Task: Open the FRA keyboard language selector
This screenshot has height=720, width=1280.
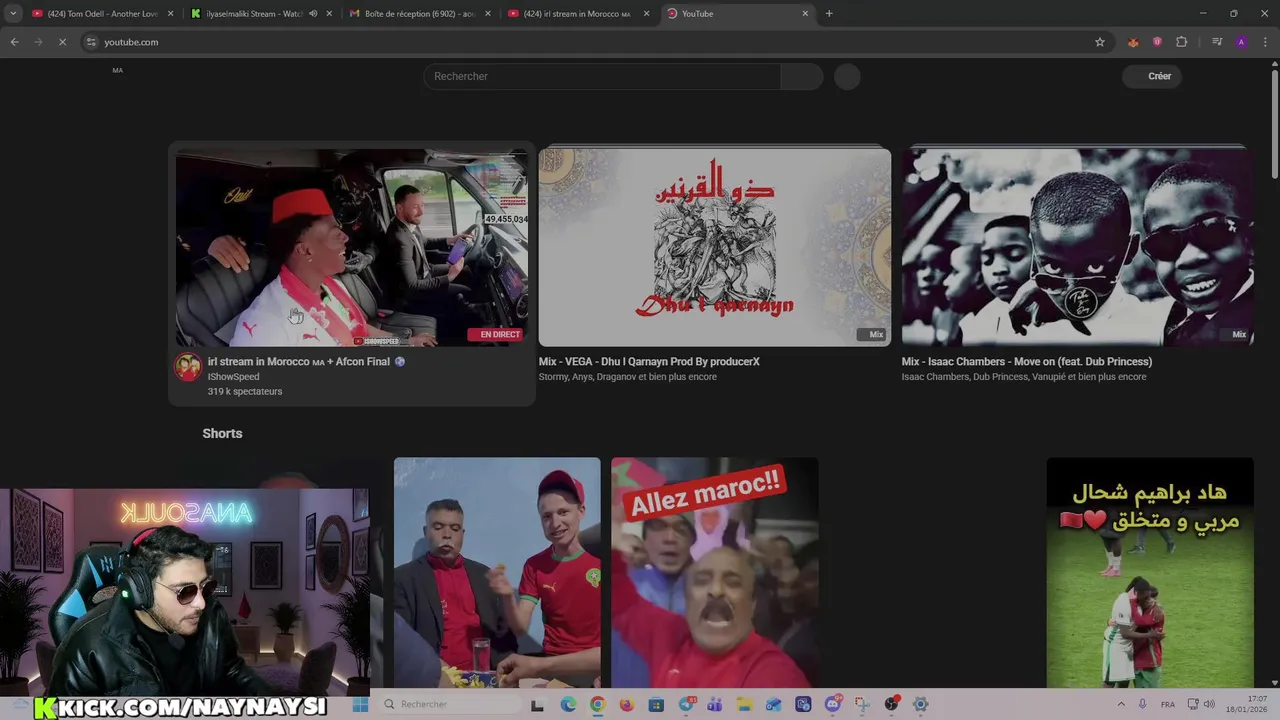Action: [x=1168, y=704]
